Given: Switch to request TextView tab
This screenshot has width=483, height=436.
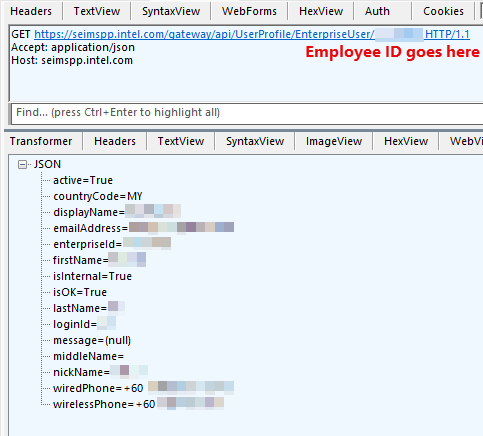Looking at the screenshot, I should (97, 11).
